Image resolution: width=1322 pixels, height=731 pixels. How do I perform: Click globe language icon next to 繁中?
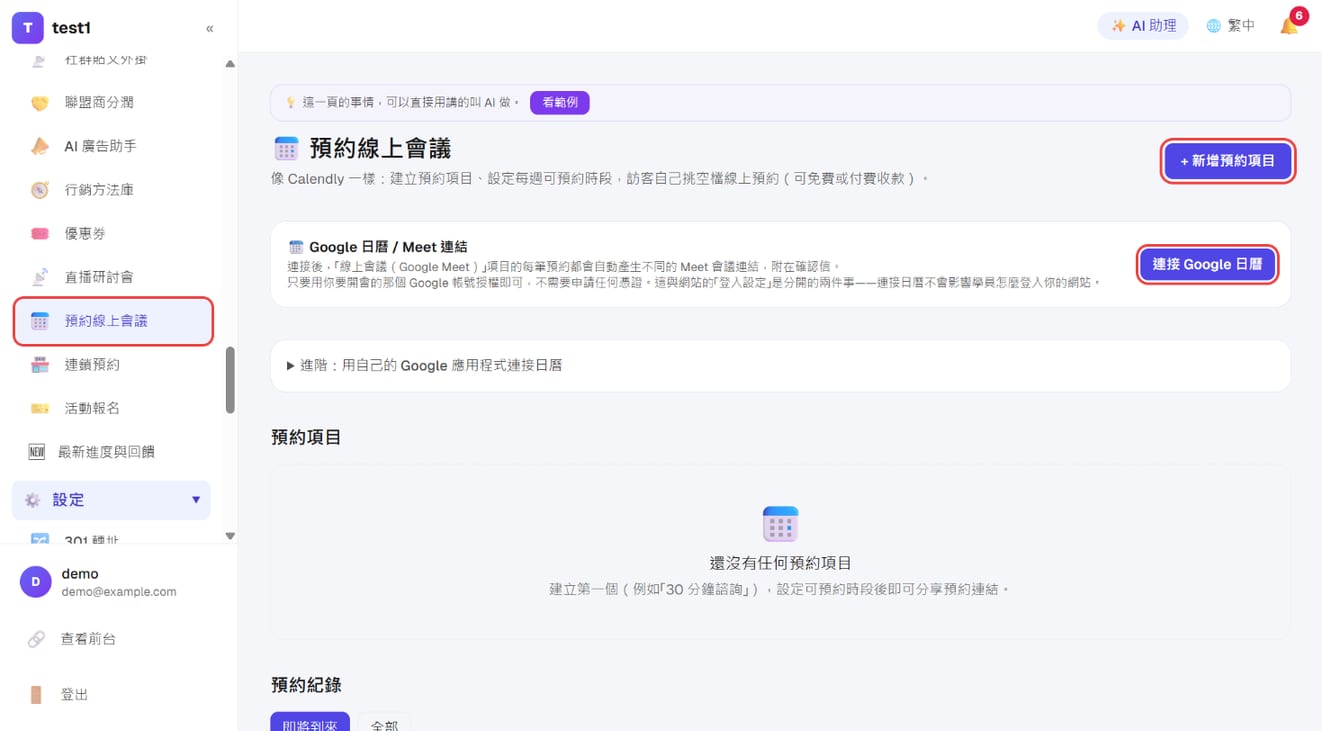click(x=1213, y=26)
